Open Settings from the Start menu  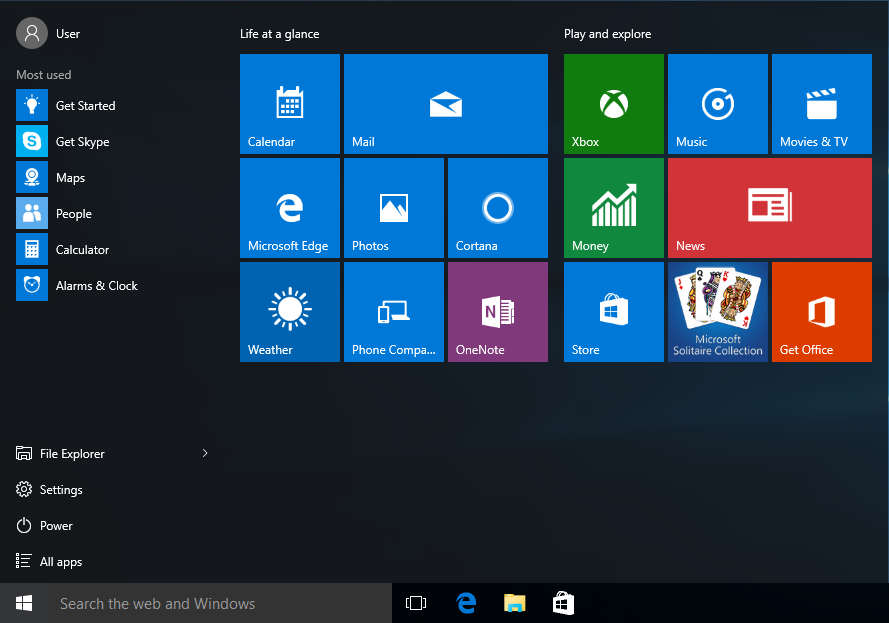60,490
